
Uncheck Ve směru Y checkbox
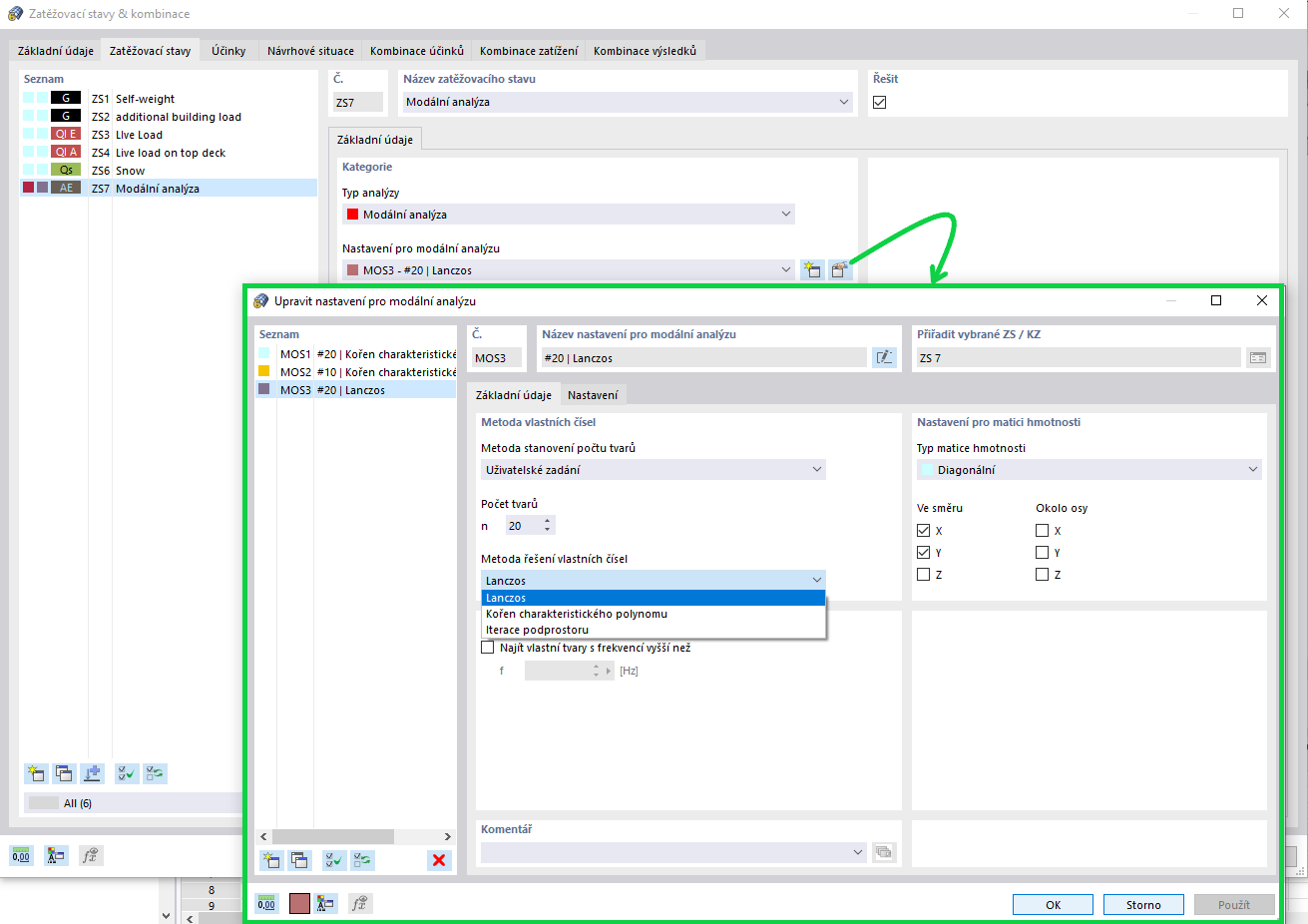click(923, 553)
